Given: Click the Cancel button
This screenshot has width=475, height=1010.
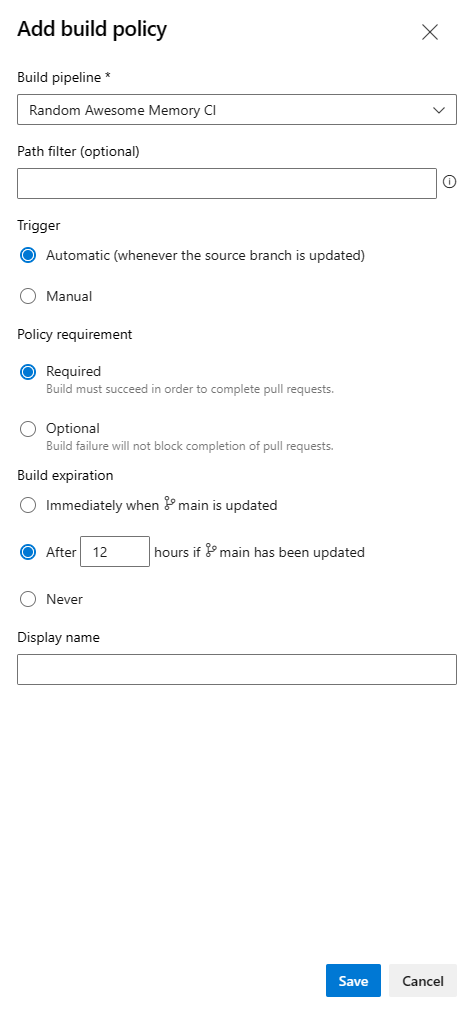Looking at the screenshot, I should 423,980.
